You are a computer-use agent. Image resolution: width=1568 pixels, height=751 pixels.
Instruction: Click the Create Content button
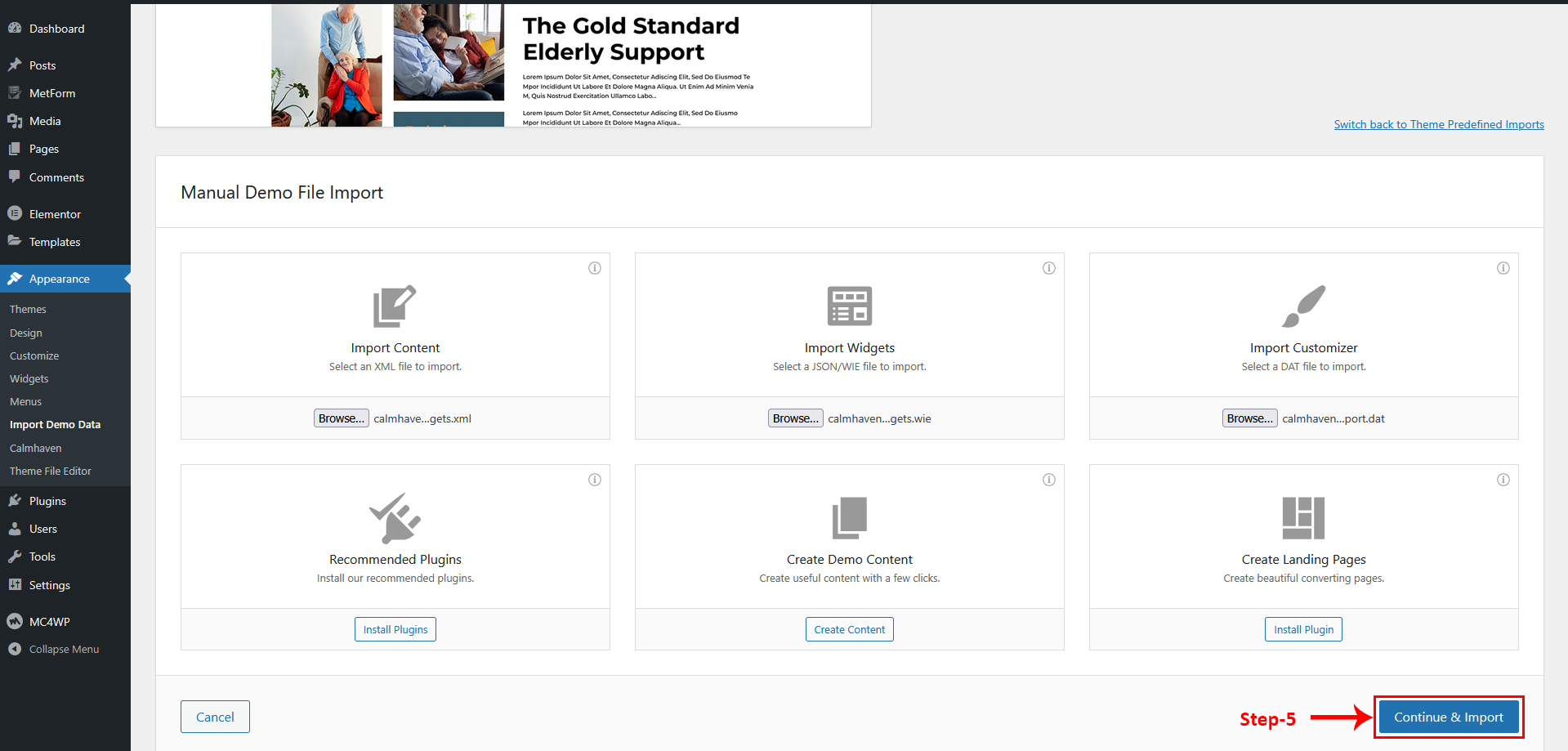pyautogui.click(x=849, y=630)
